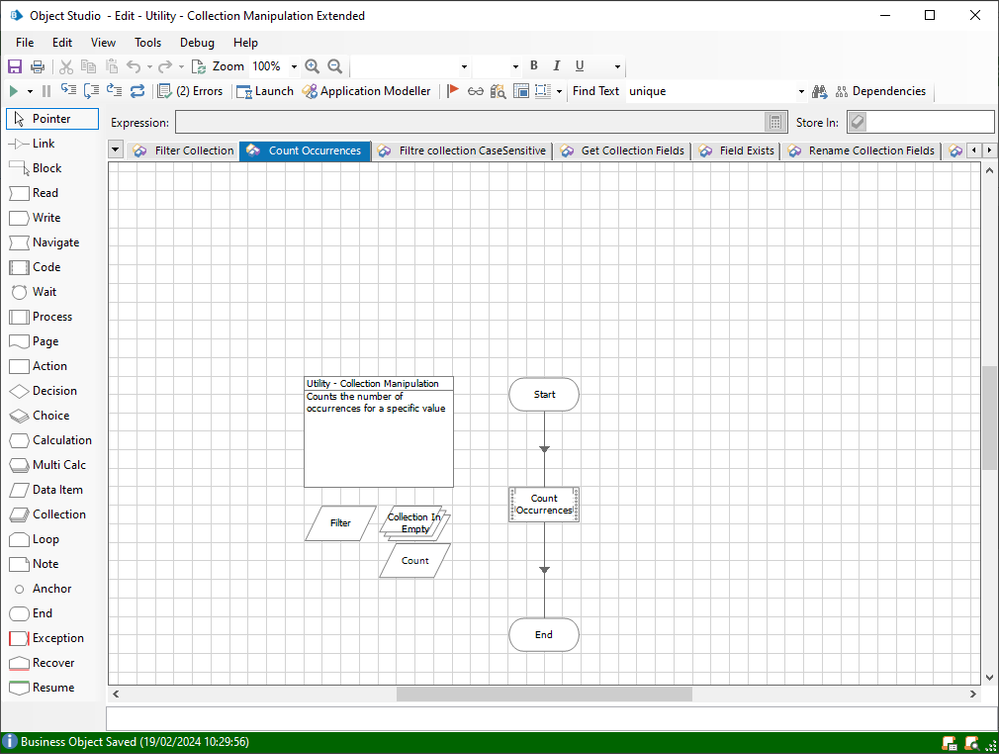Click the Cut scissors icon
Image resolution: width=999 pixels, height=754 pixels.
pos(66,66)
